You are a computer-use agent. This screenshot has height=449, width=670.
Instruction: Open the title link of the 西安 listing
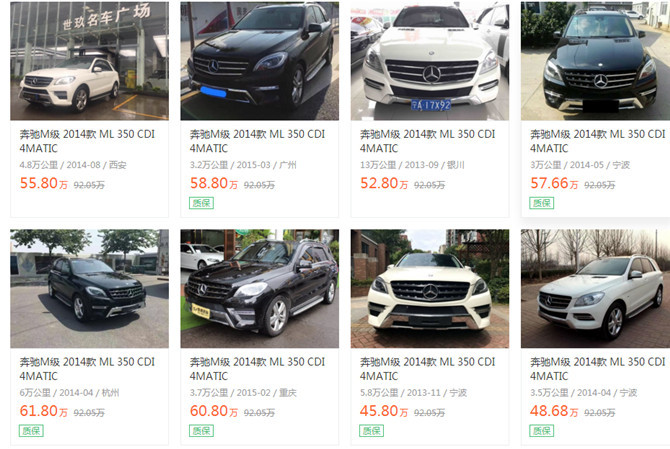pyautogui.click(x=87, y=141)
